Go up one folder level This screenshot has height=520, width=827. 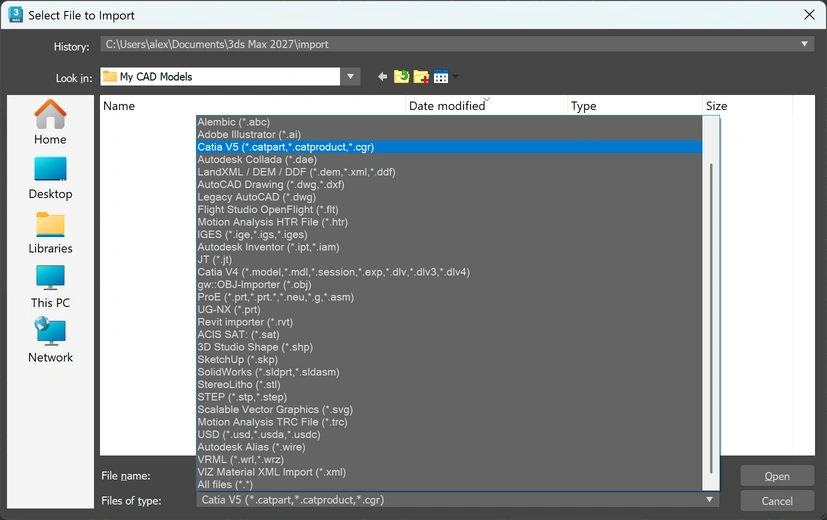click(x=401, y=77)
